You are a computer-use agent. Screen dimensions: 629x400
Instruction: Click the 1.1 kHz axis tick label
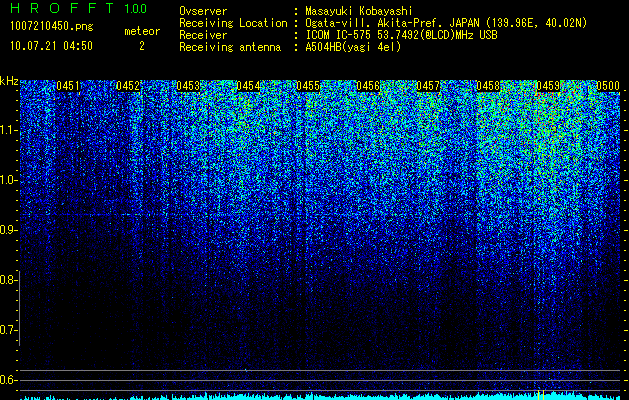(8, 130)
